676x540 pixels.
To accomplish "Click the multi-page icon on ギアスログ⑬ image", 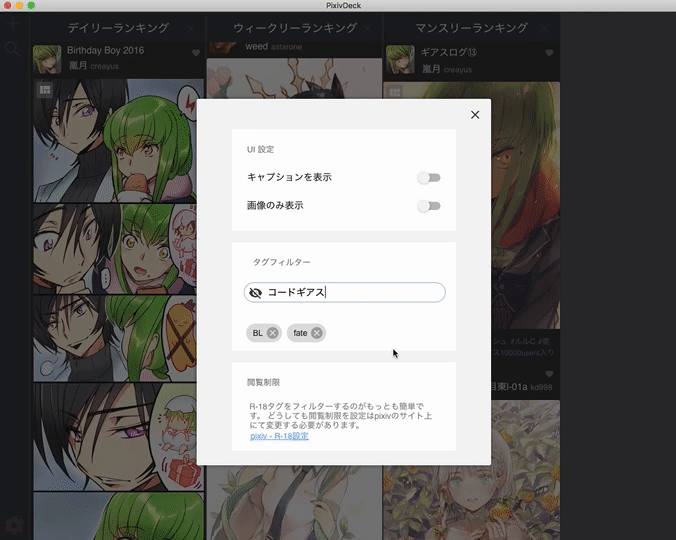I will pos(394,93).
